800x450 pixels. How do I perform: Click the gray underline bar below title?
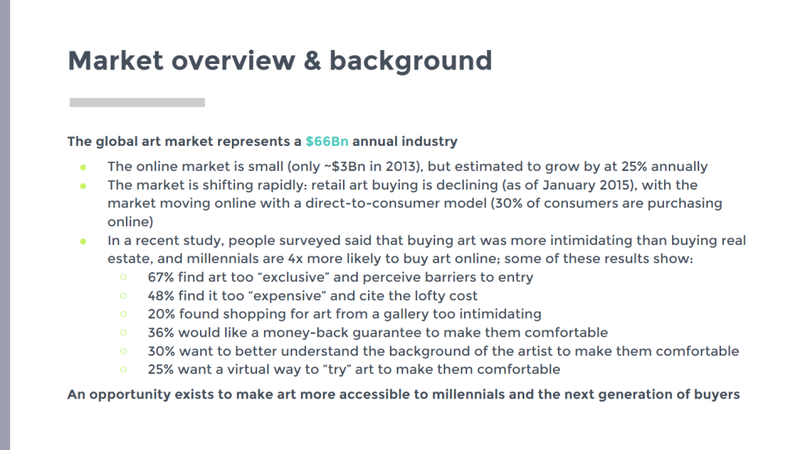(x=137, y=103)
